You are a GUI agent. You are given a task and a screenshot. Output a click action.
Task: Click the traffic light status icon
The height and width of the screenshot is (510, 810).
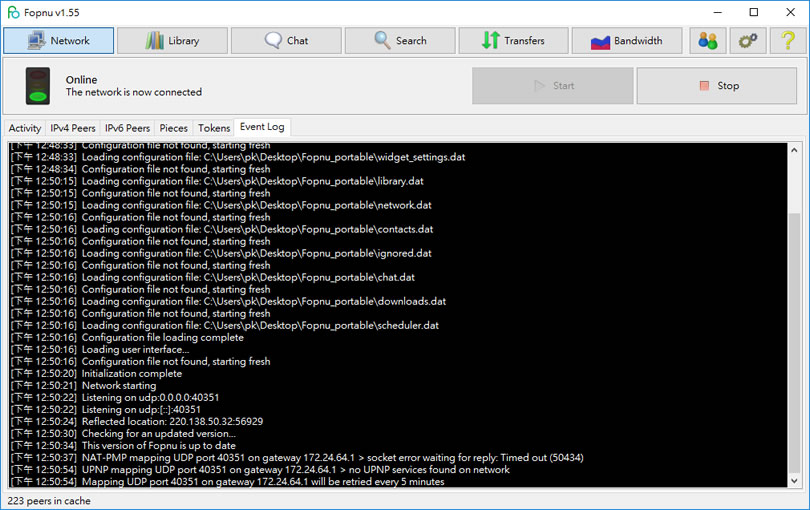pyautogui.click(x=38, y=86)
